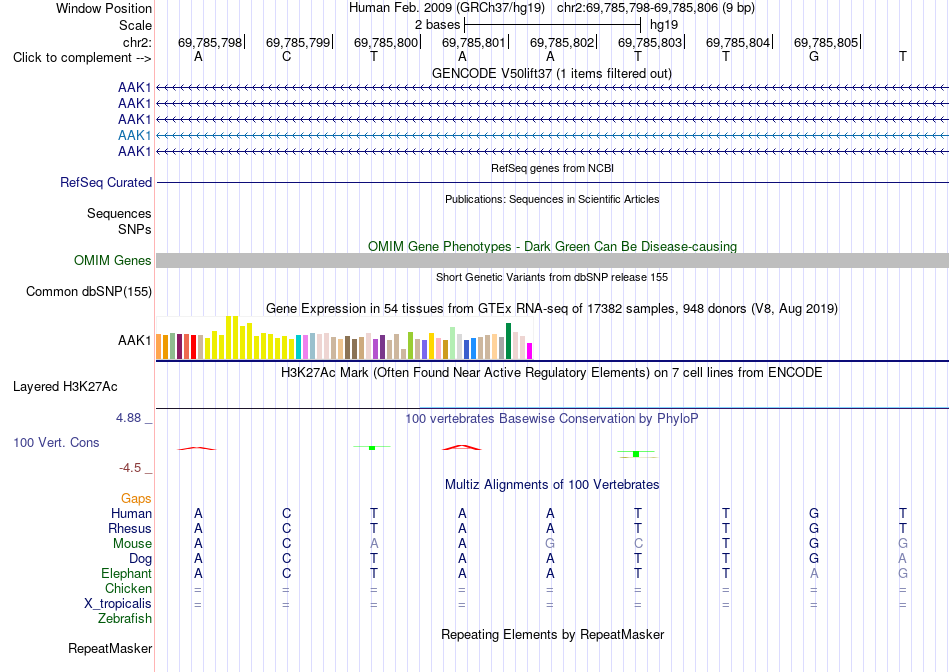The width and height of the screenshot is (950, 672).
Task: Click the SNPs label
Action: click(x=135, y=229)
